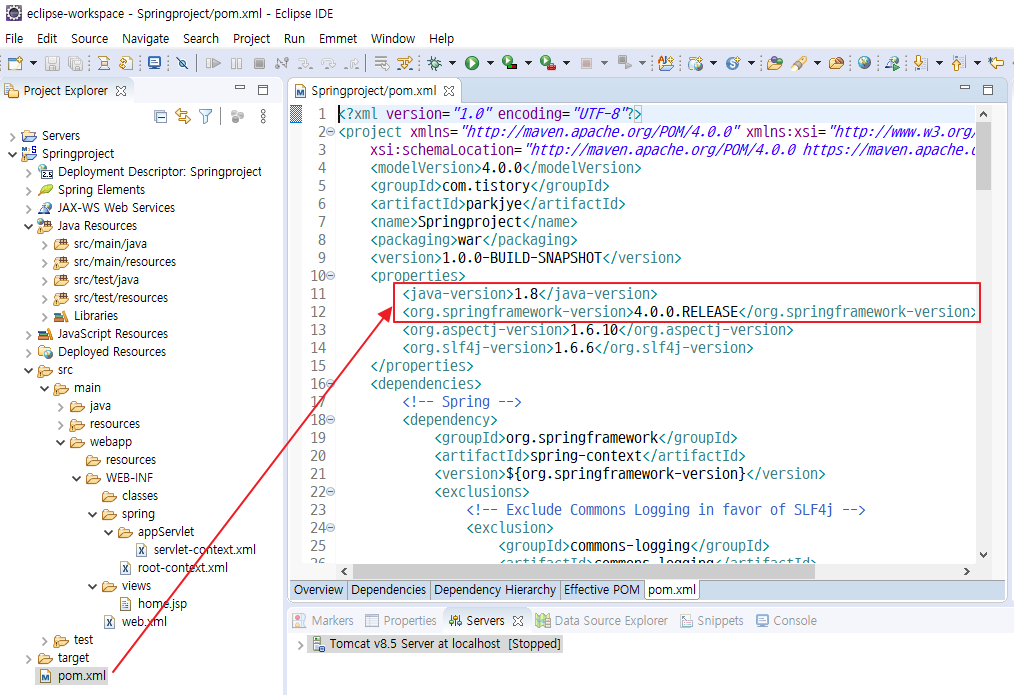The height and width of the screenshot is (695, 1014).
Task: Fold the properties block on line 10
Action: 330,276
